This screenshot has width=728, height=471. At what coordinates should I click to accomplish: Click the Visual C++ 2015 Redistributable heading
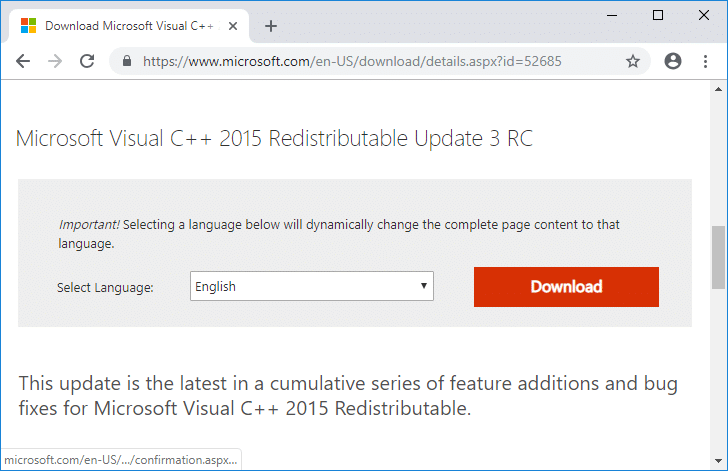coord(274,139)
